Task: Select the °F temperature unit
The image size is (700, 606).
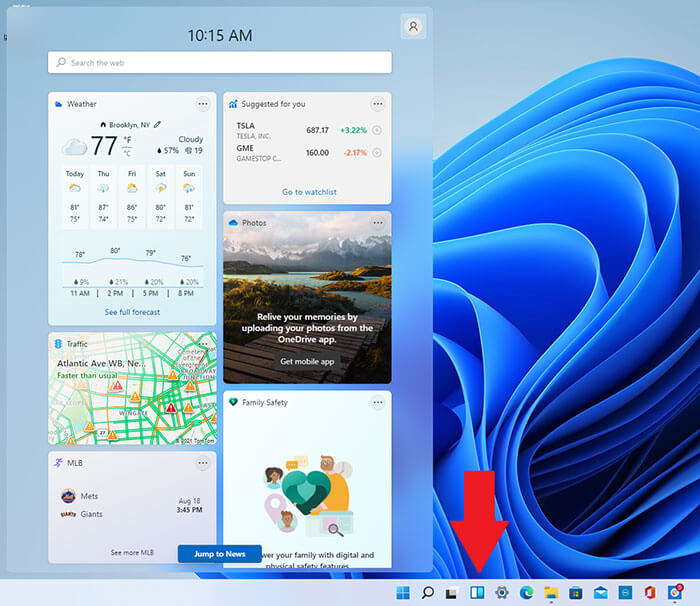Action: [127, 141]
